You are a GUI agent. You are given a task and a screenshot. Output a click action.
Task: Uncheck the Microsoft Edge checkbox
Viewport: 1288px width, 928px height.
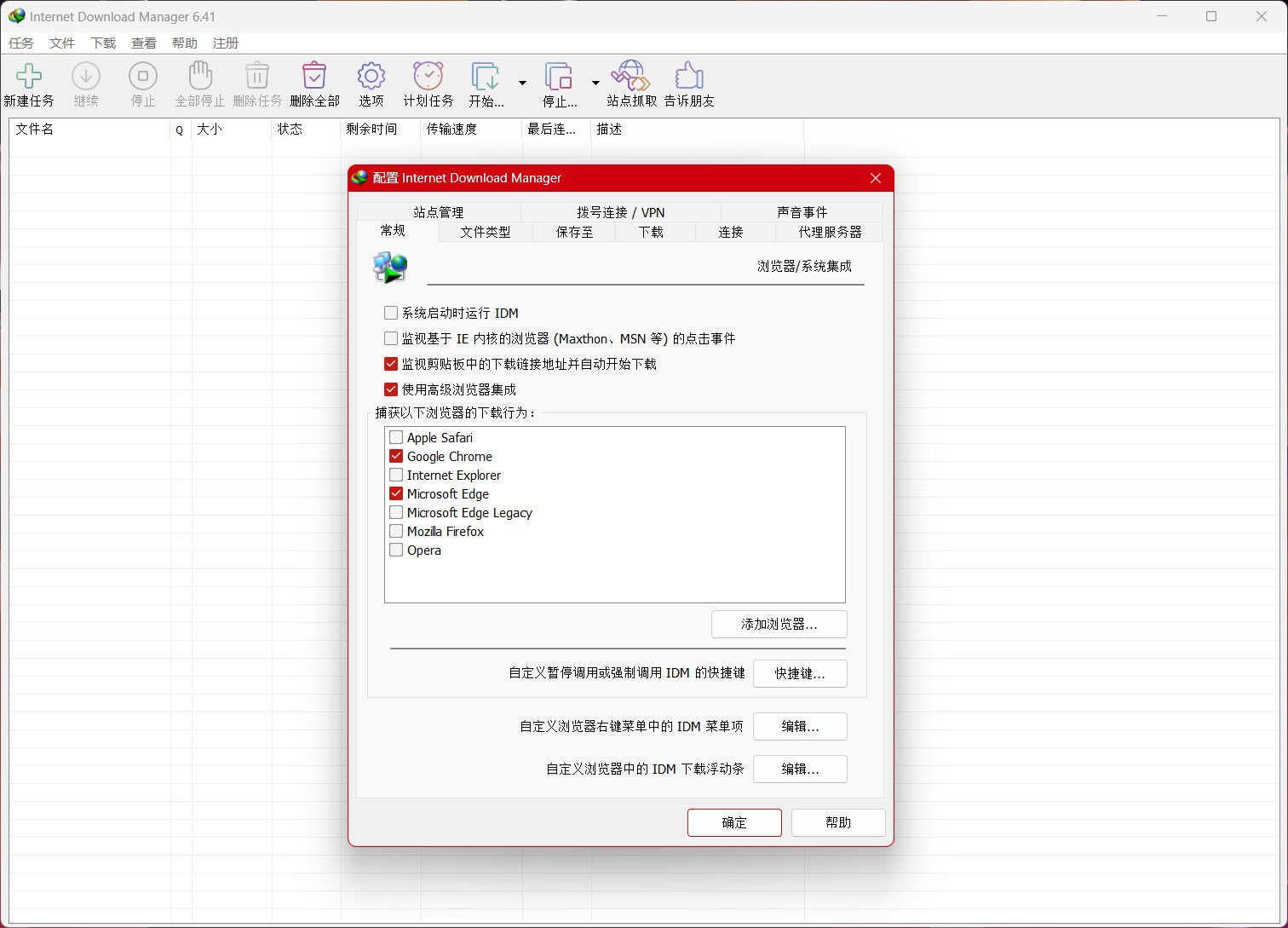pos(396,493)
